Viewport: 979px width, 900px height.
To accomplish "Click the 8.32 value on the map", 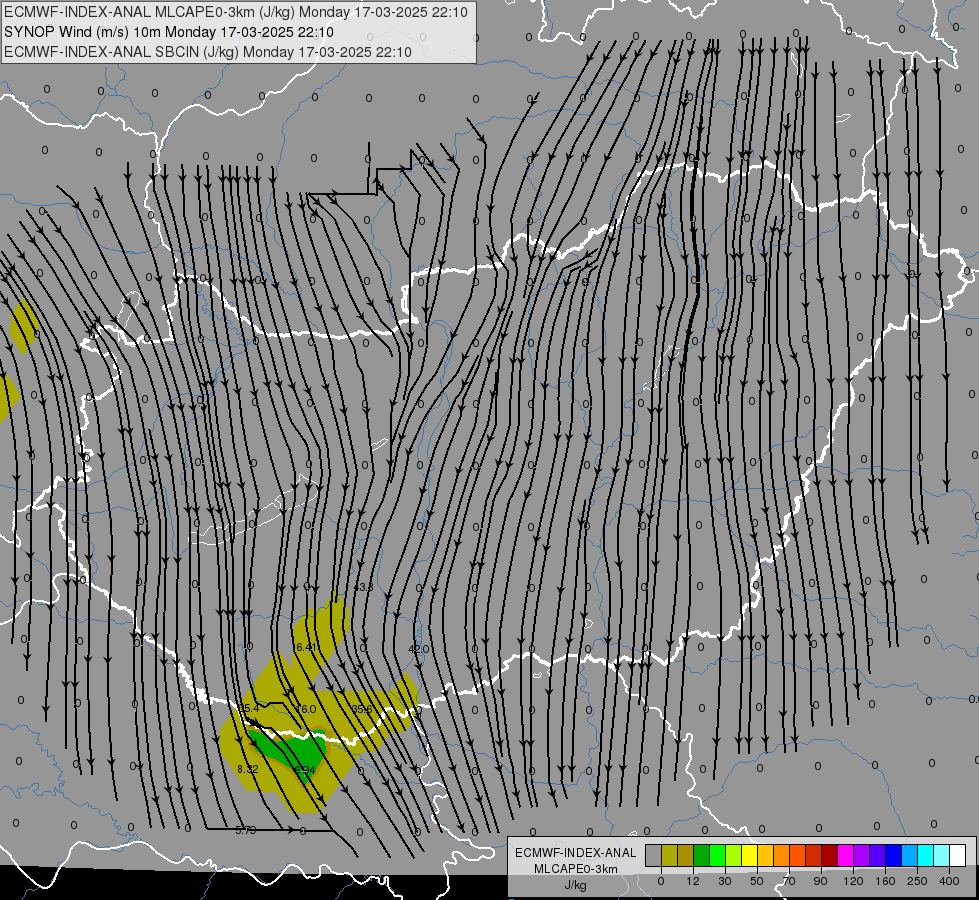I will 248,769.
